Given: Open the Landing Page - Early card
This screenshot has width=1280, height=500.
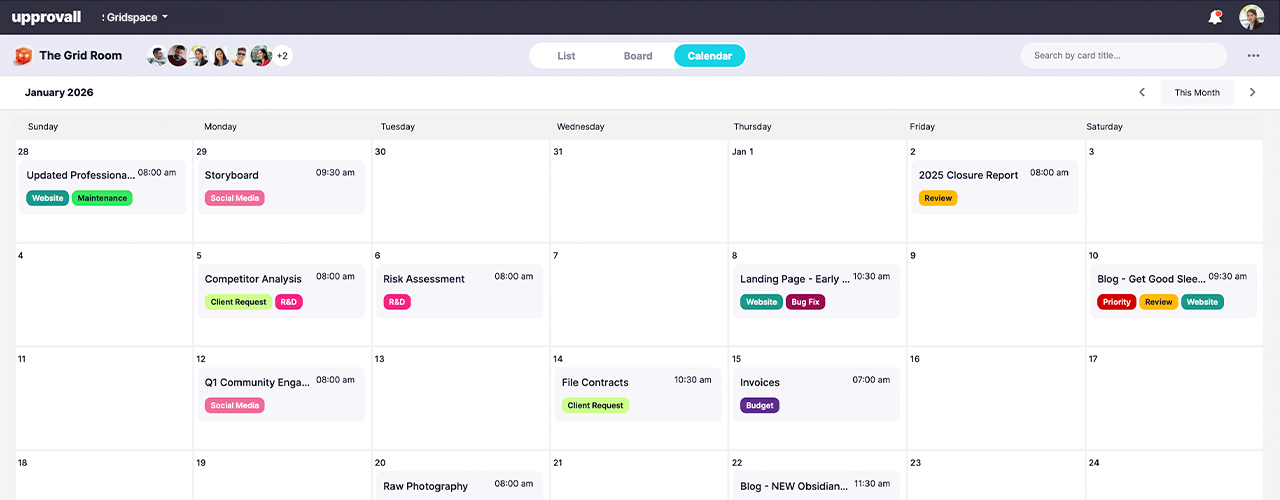Looking at the screenshot, I should click(x=816, y=290).
